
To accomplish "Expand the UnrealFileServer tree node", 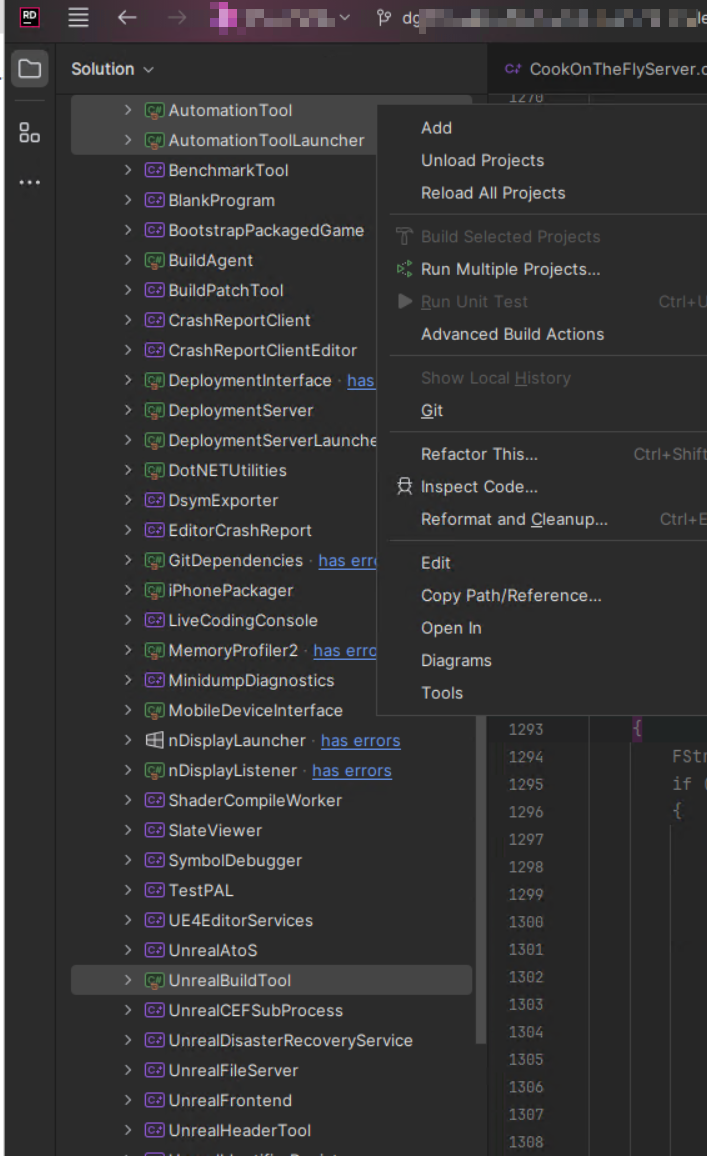I will [128, 1070].
